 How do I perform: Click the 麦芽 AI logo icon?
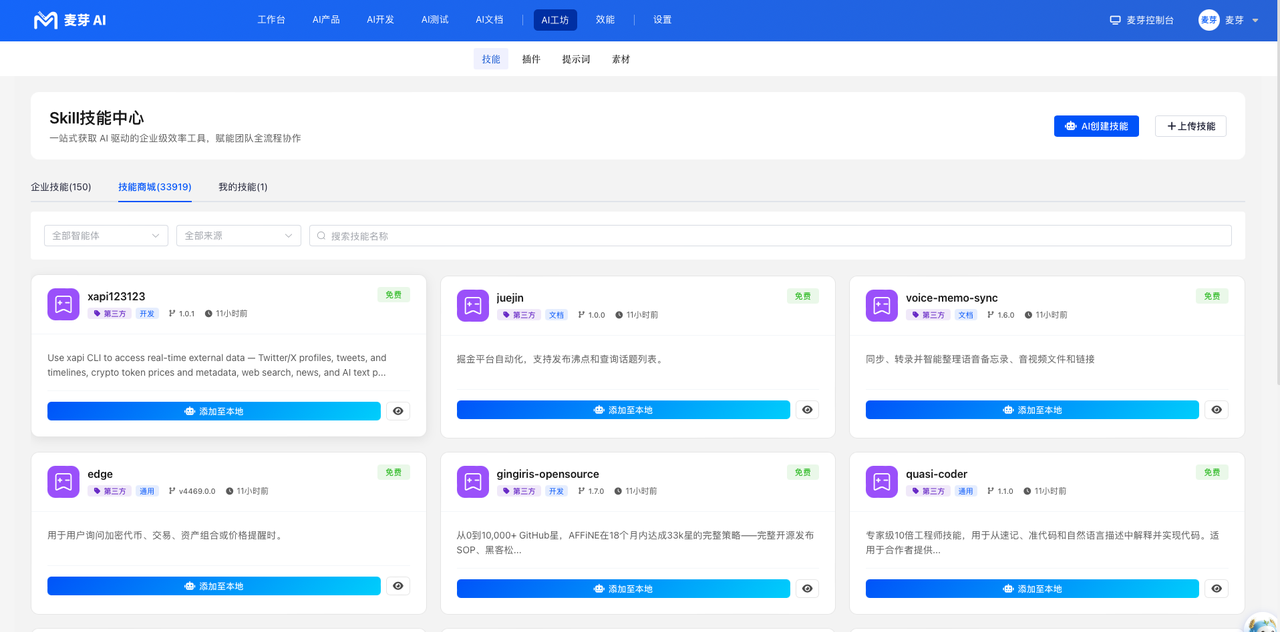[45, 20]
